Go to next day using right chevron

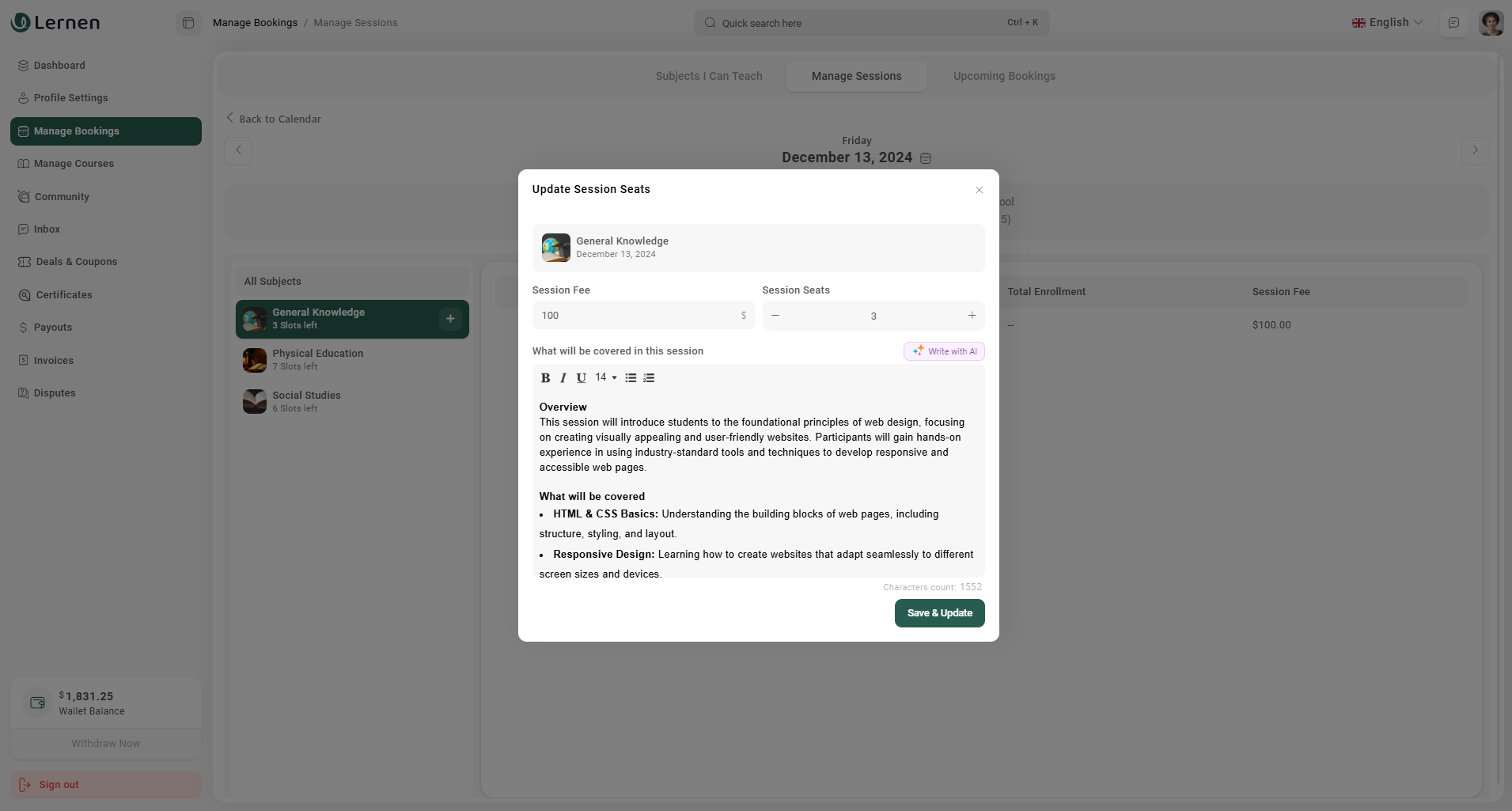click(x=1475, y=150)
